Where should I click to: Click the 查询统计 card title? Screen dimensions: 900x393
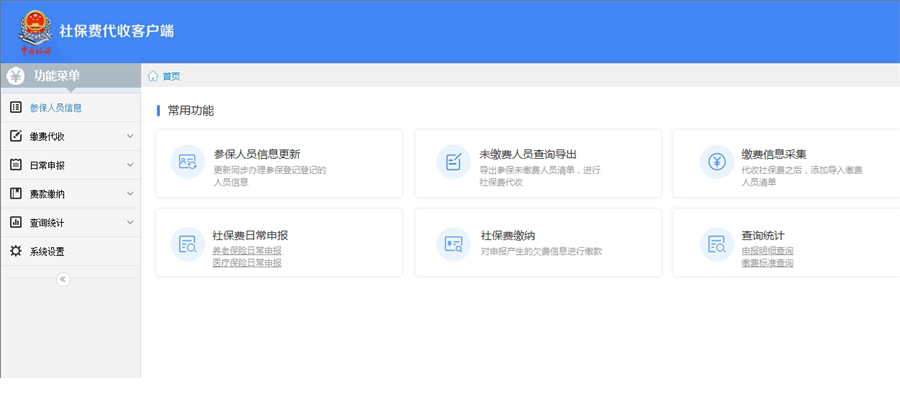763,236
